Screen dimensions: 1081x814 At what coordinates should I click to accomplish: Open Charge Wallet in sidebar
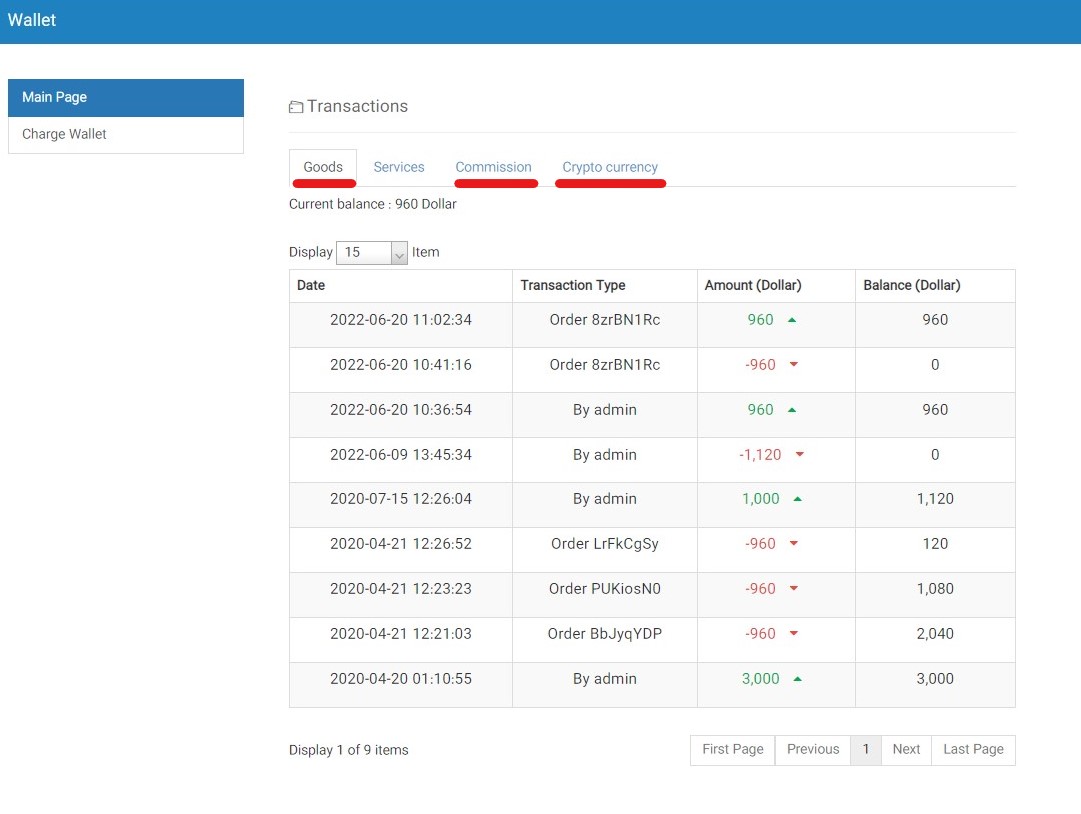coord(125,134)
